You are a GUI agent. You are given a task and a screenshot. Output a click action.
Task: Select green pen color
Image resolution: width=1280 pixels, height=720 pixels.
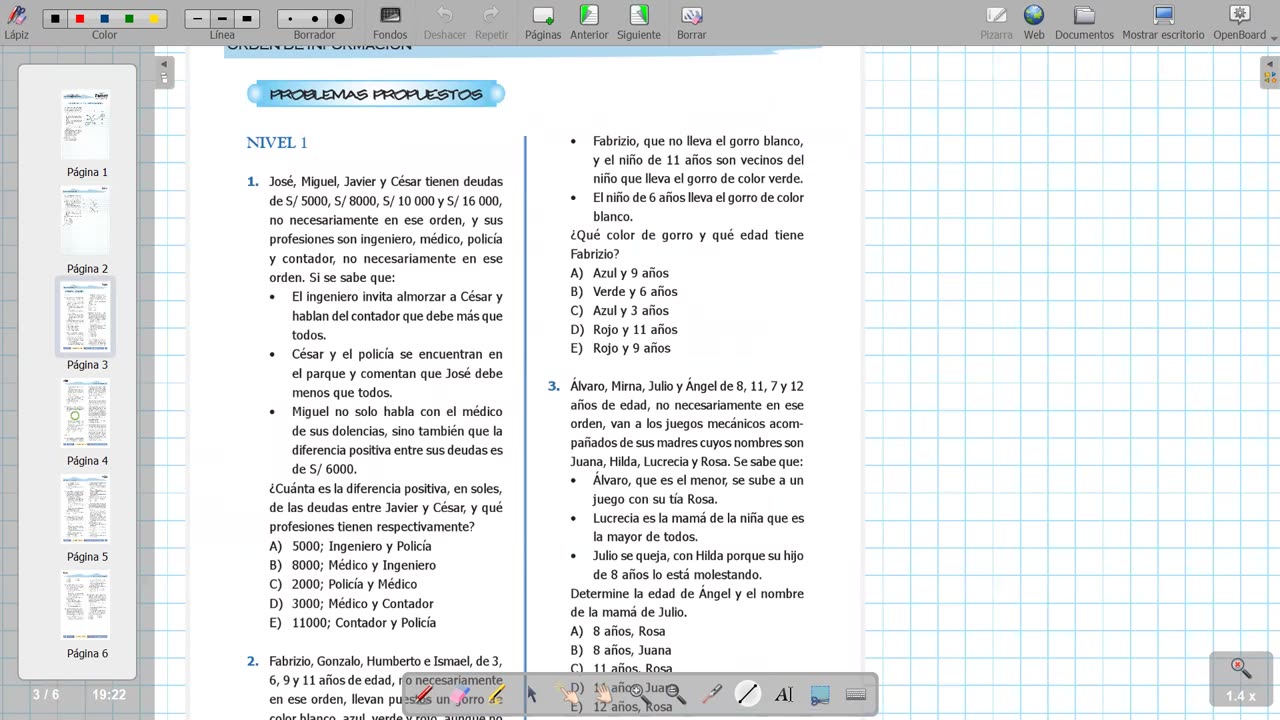pos(129,19)
